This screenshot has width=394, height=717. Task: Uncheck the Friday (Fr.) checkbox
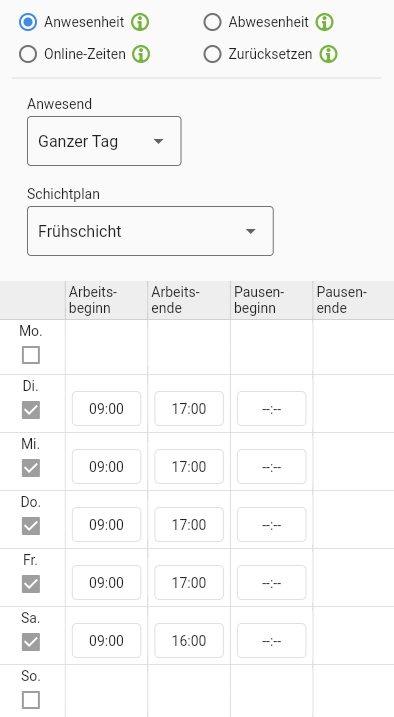(x=31, y=584)
